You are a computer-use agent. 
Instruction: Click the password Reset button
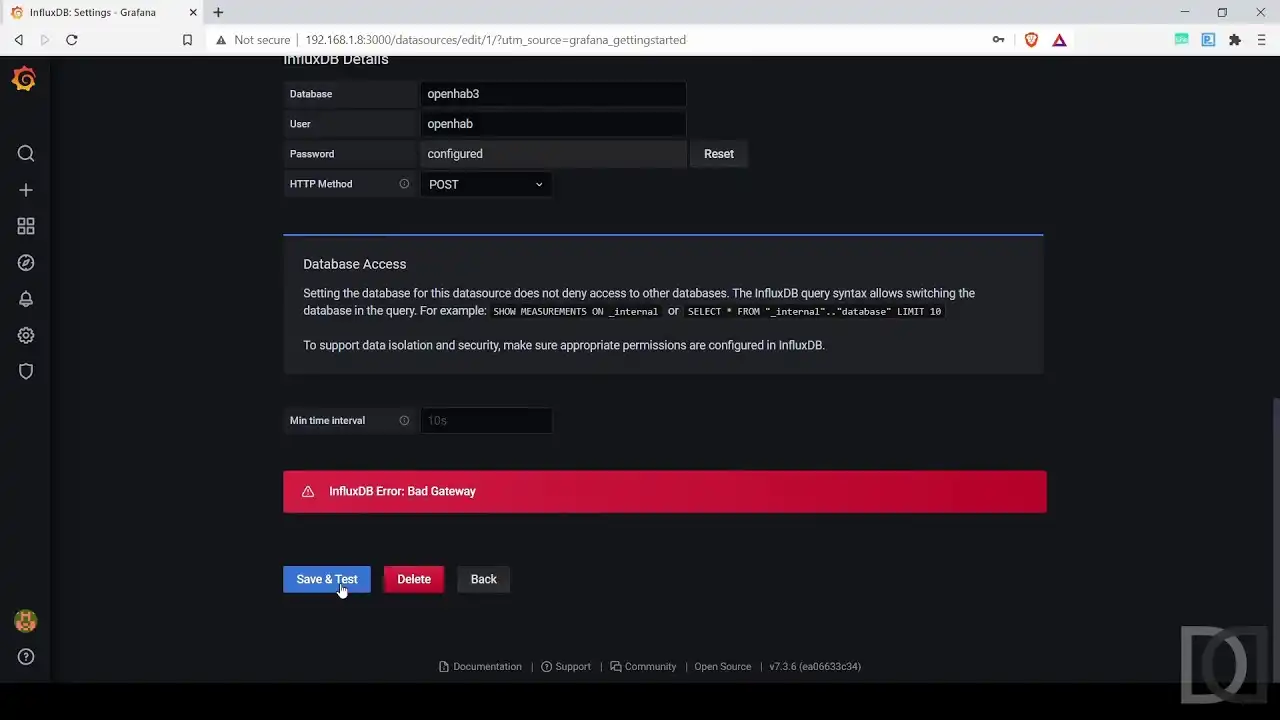(x=719, y=154)
